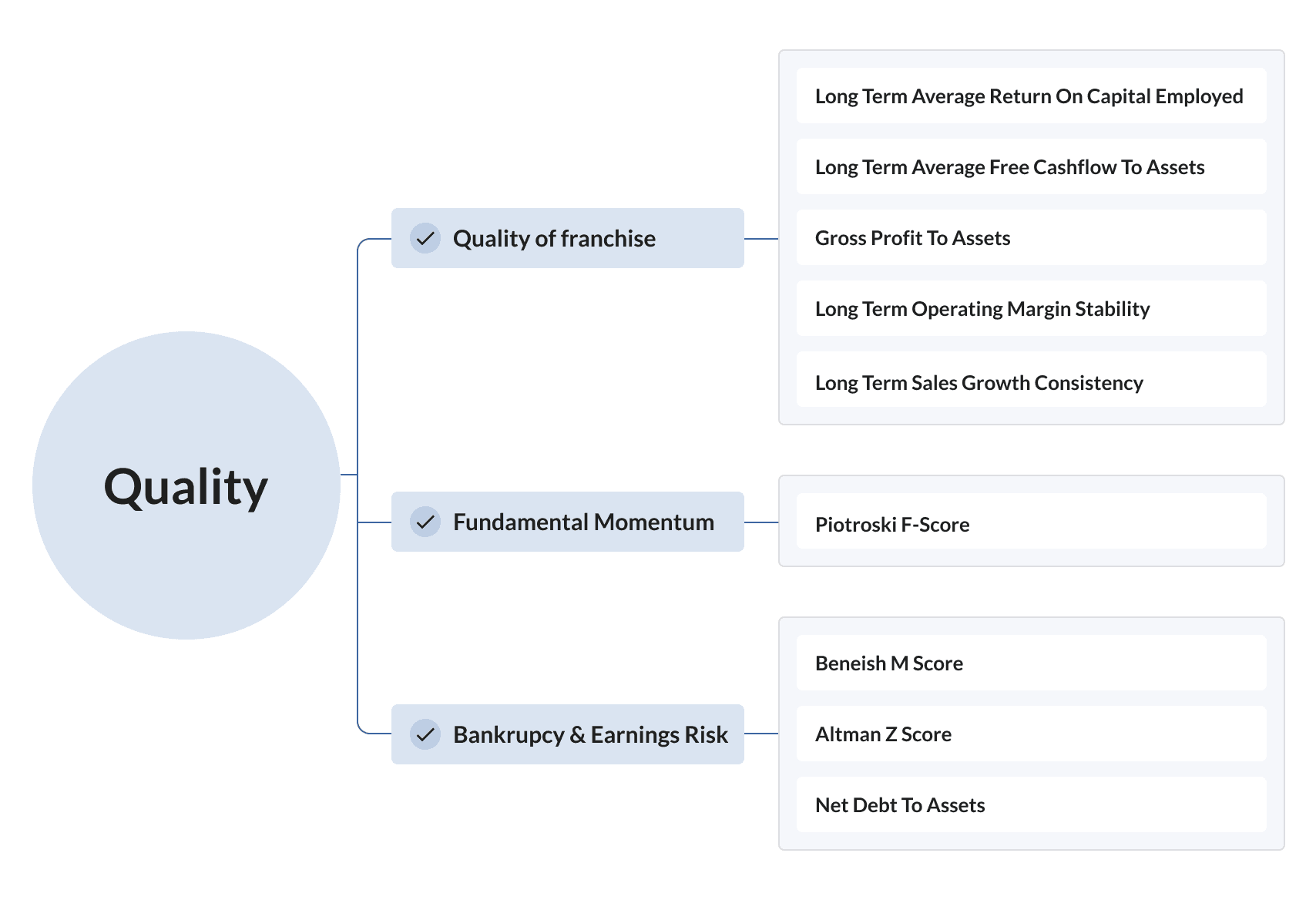Click the Quality of franchise checkmark icon

(425, 238)
